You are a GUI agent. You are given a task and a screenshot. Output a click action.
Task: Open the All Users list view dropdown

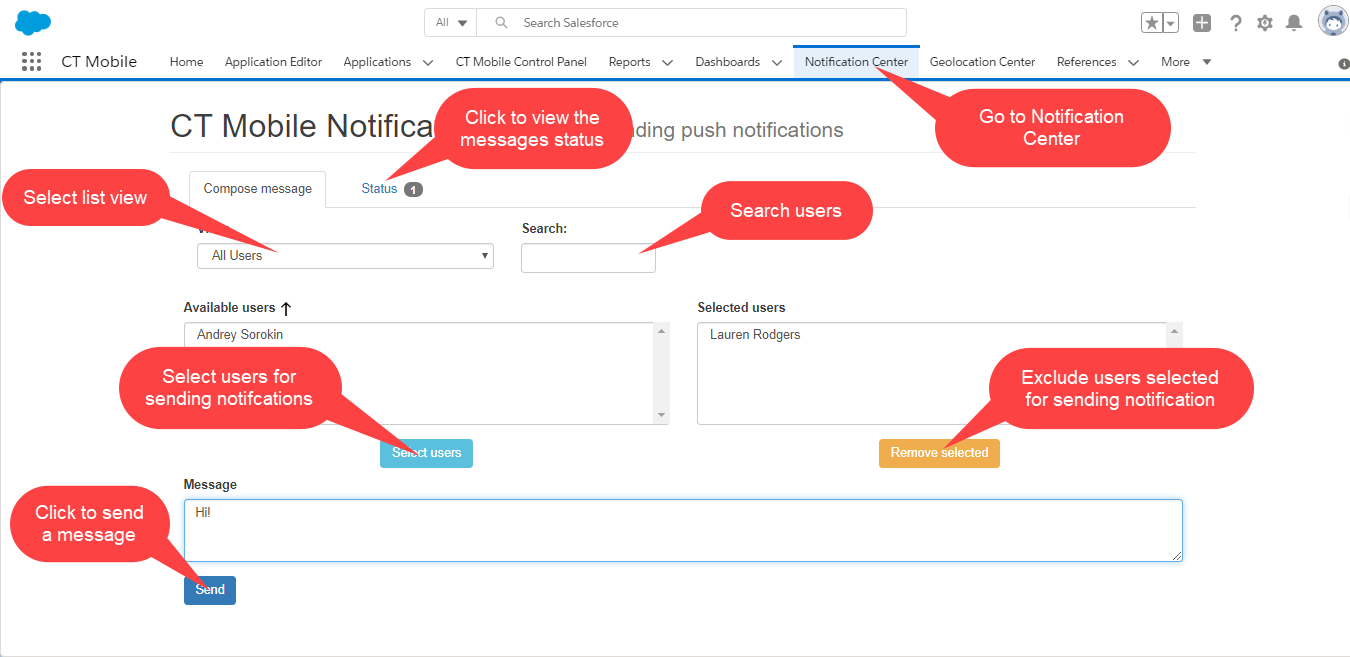tap(345, 256)
